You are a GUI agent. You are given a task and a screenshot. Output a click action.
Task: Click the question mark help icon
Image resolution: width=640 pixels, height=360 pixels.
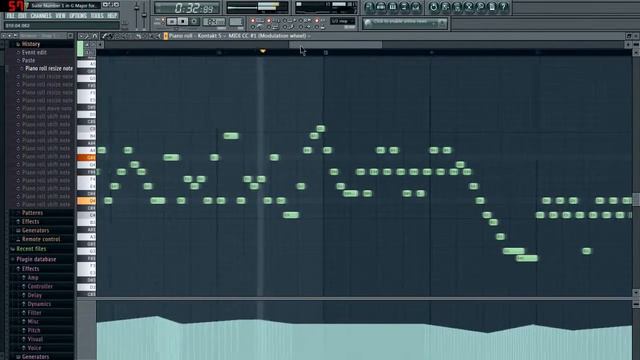[x=504, y=7]
